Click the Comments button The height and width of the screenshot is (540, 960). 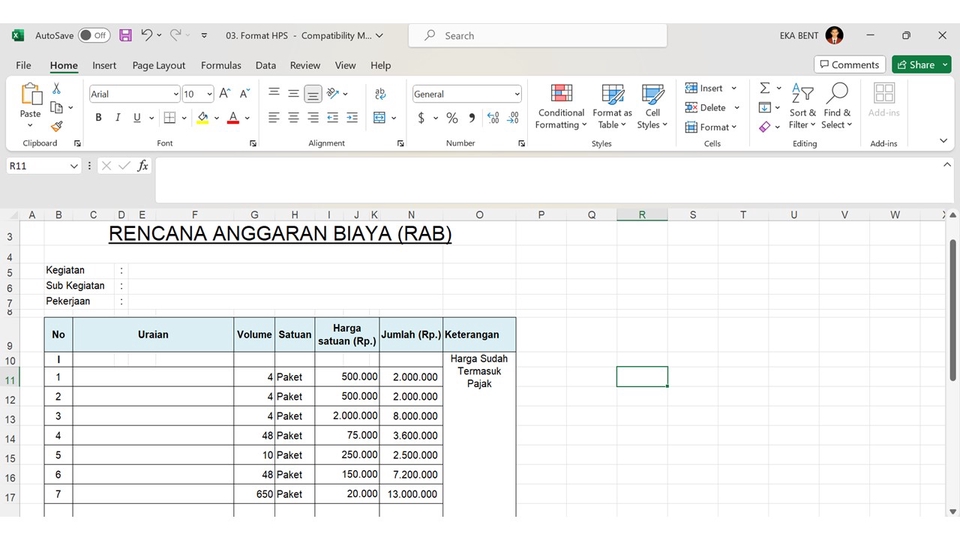(x=850, y=64)
